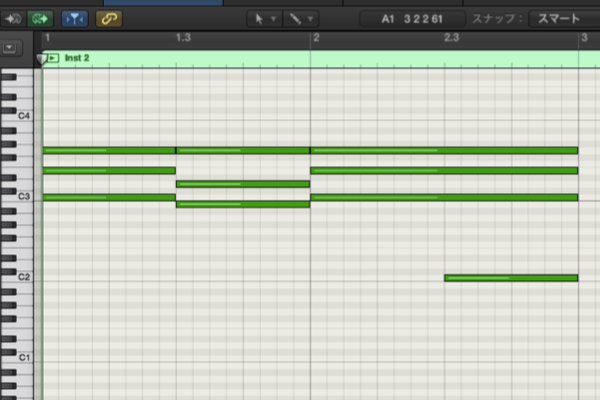
Task: Click the playhead handle at region start
Action: click(41, 59)
